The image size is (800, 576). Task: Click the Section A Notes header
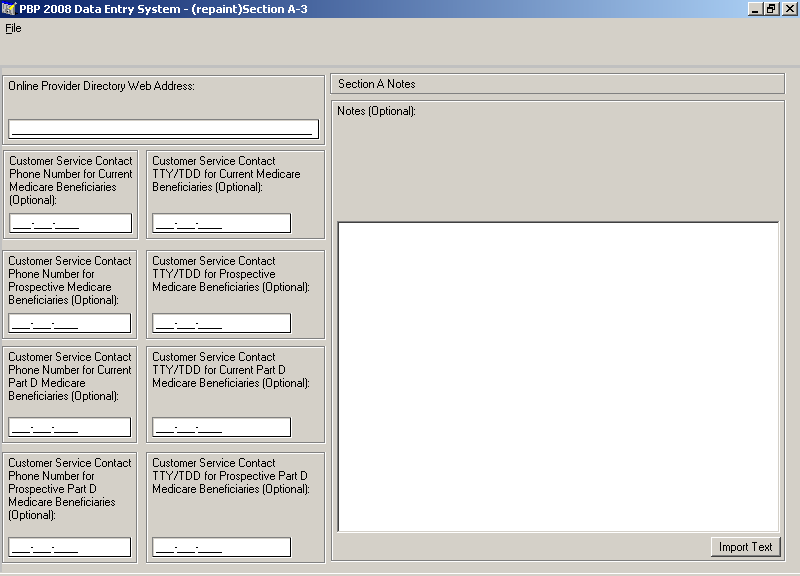(x=558, y=84)
